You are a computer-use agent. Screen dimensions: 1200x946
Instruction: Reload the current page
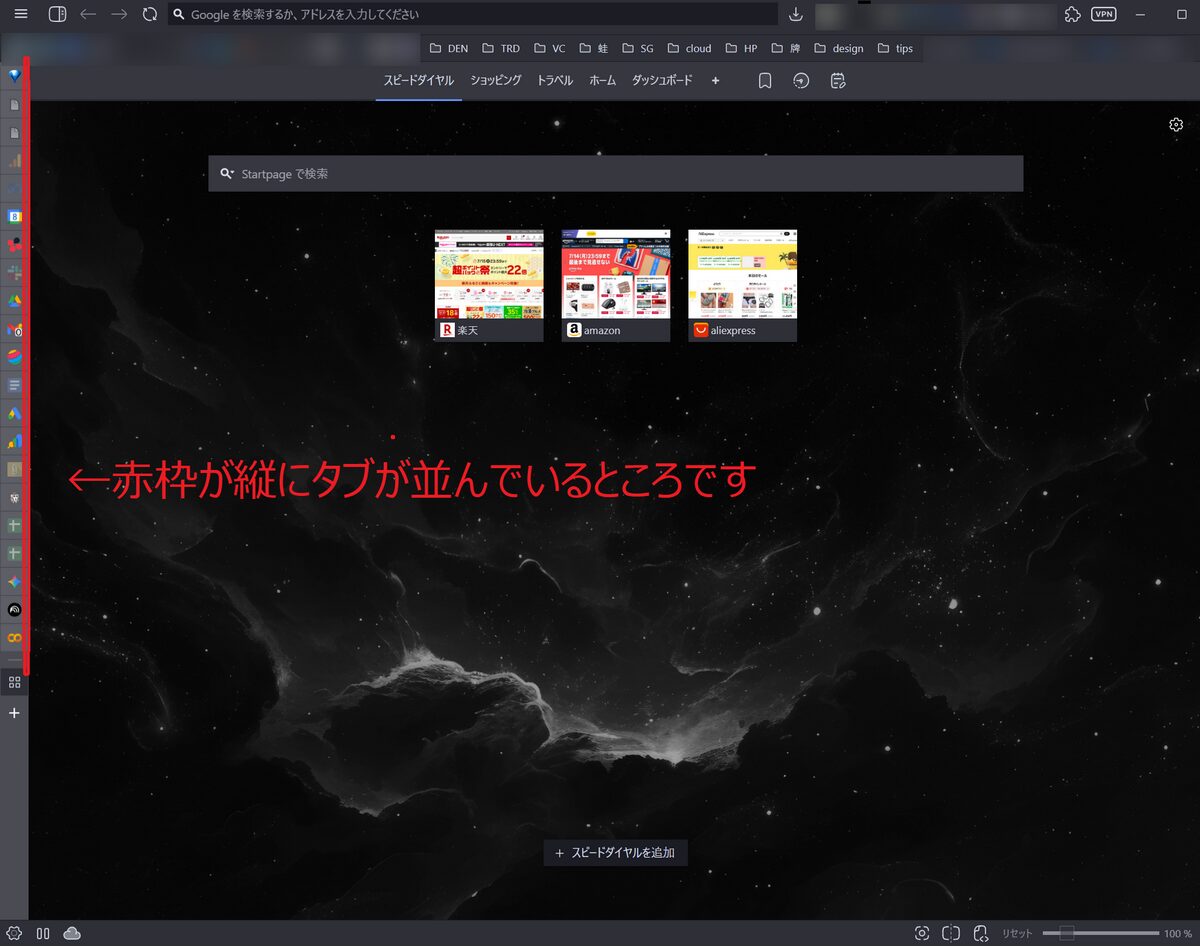pyautogui.click(x=150, y=15)
